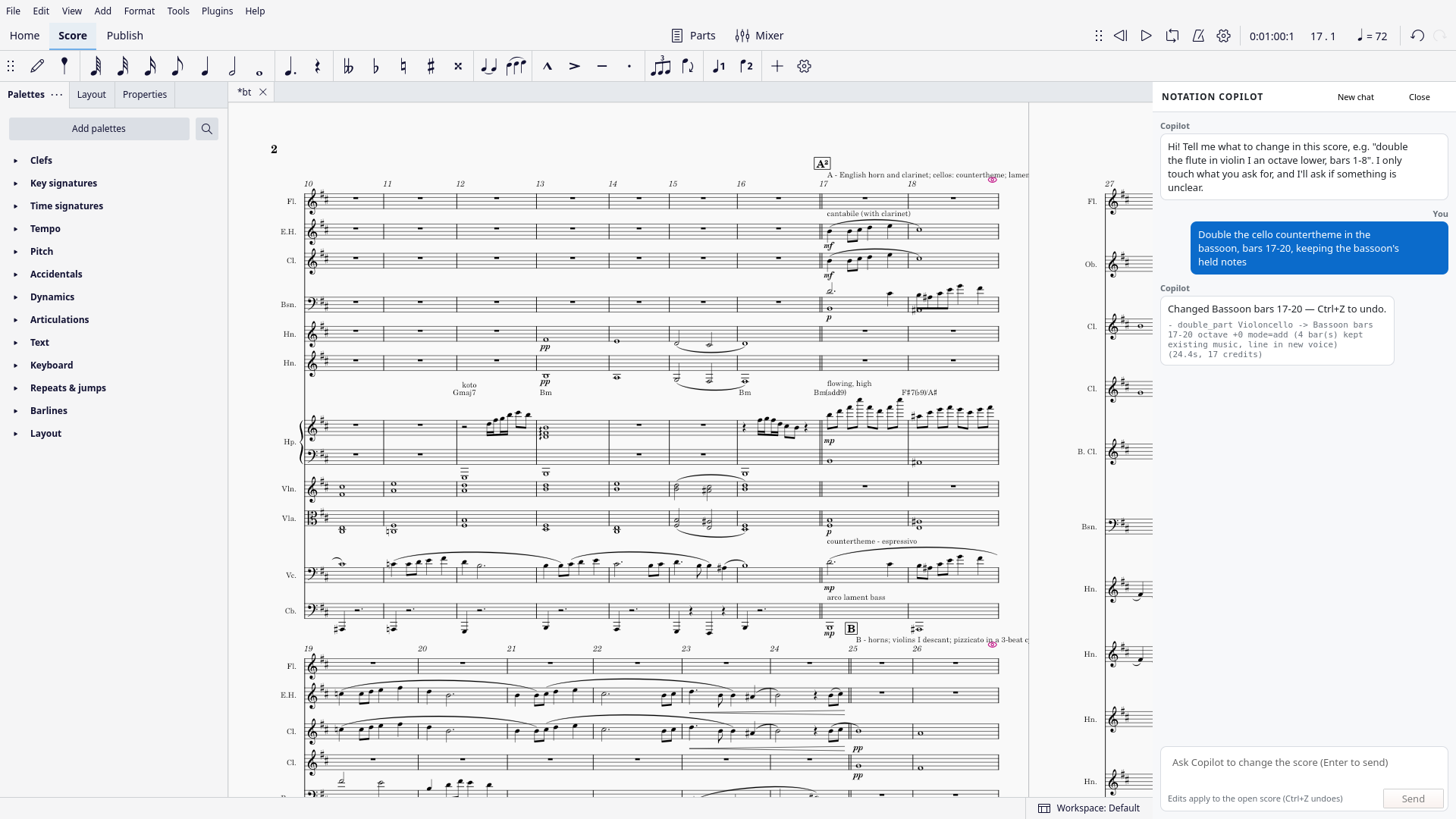Screen dimensions: 1456x819
Task: Select the 16th note duration
Action: [x=150, y=67]
